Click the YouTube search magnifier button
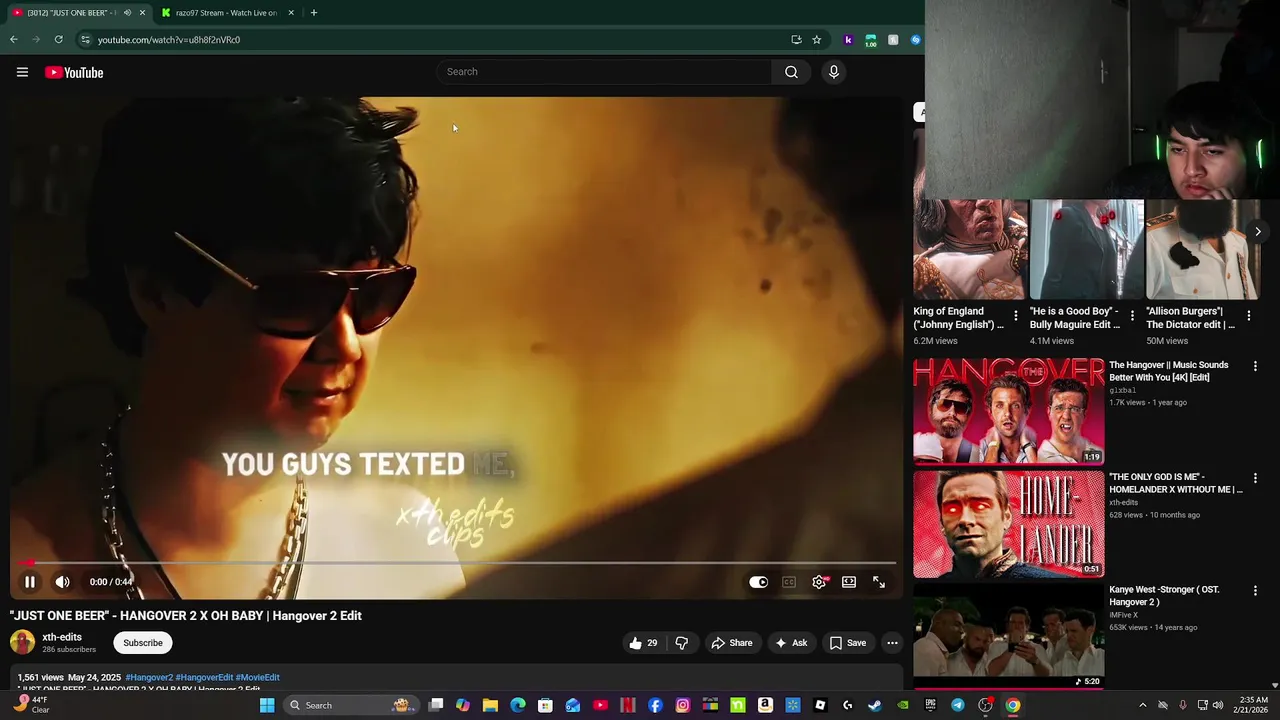 coord(791,72)
